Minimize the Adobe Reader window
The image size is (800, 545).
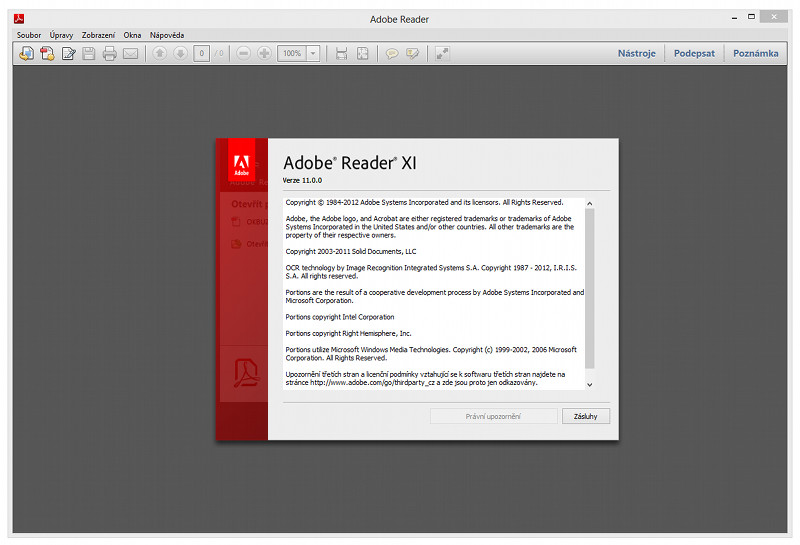(734, 17)
